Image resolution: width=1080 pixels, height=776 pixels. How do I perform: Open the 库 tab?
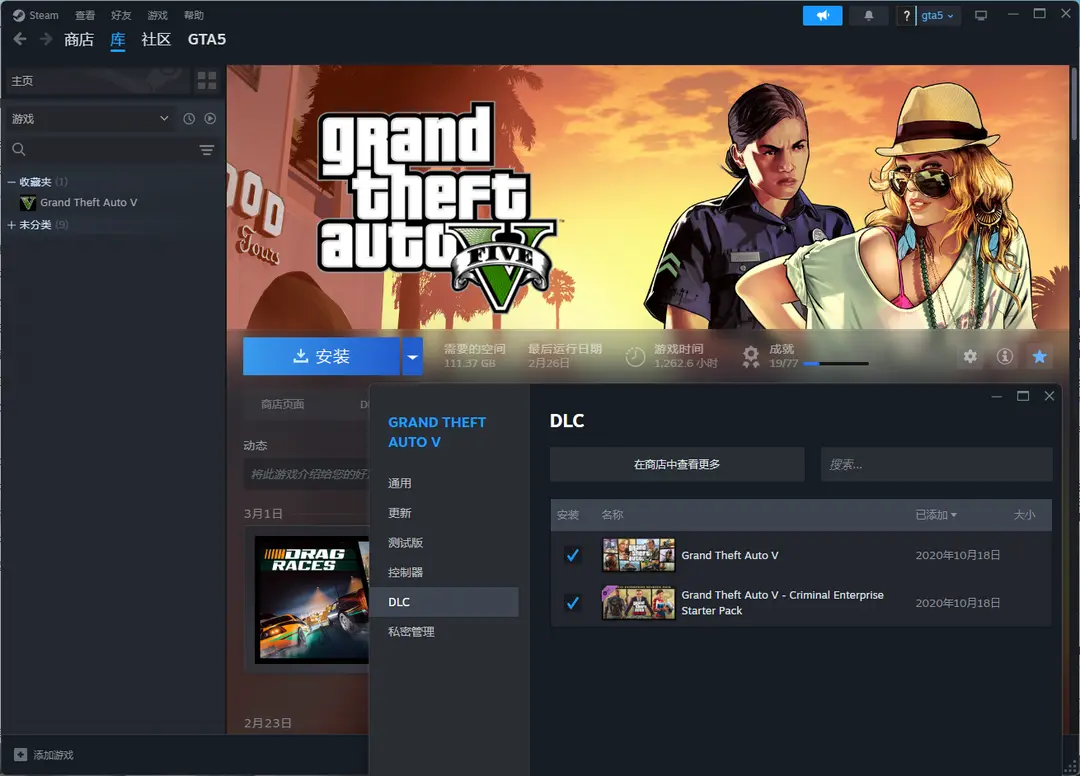click(118, 40)
